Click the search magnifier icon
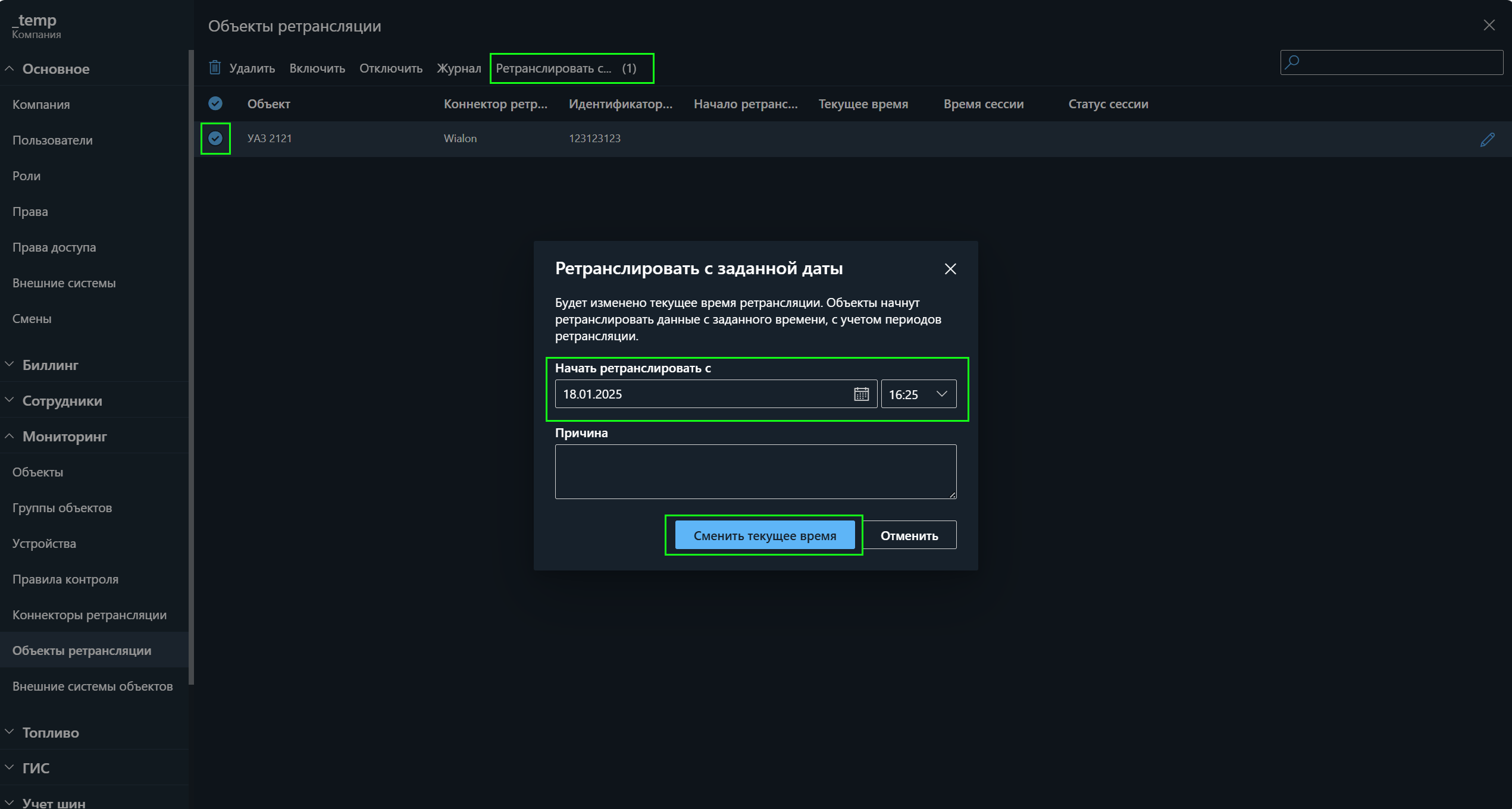 tap(1292, 62)
